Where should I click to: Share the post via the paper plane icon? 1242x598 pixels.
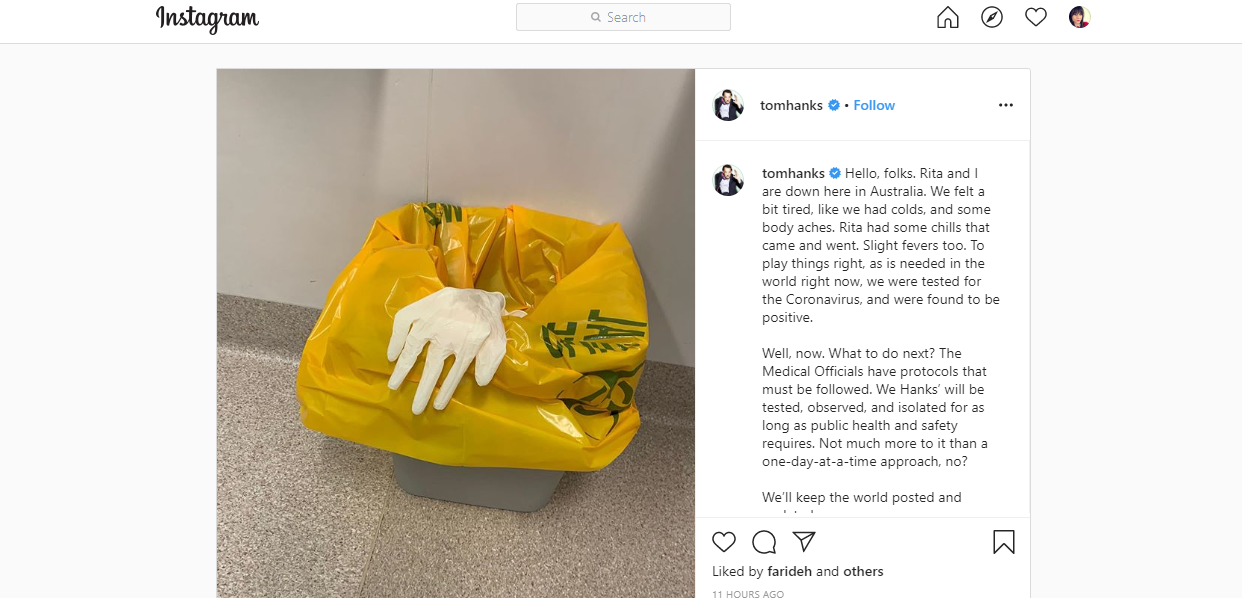click(804, 542)
